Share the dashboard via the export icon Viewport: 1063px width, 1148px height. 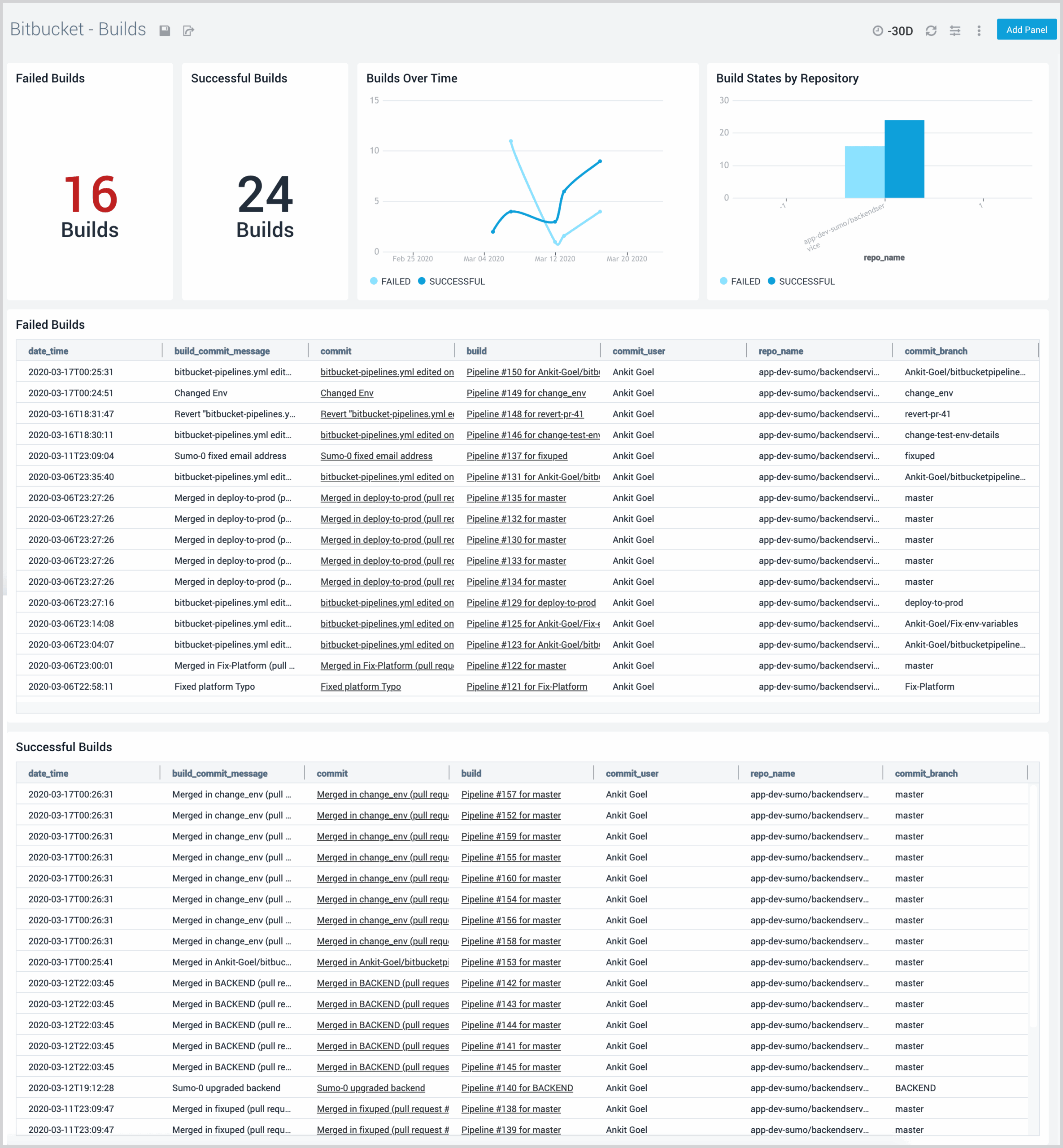coord(189,30)
